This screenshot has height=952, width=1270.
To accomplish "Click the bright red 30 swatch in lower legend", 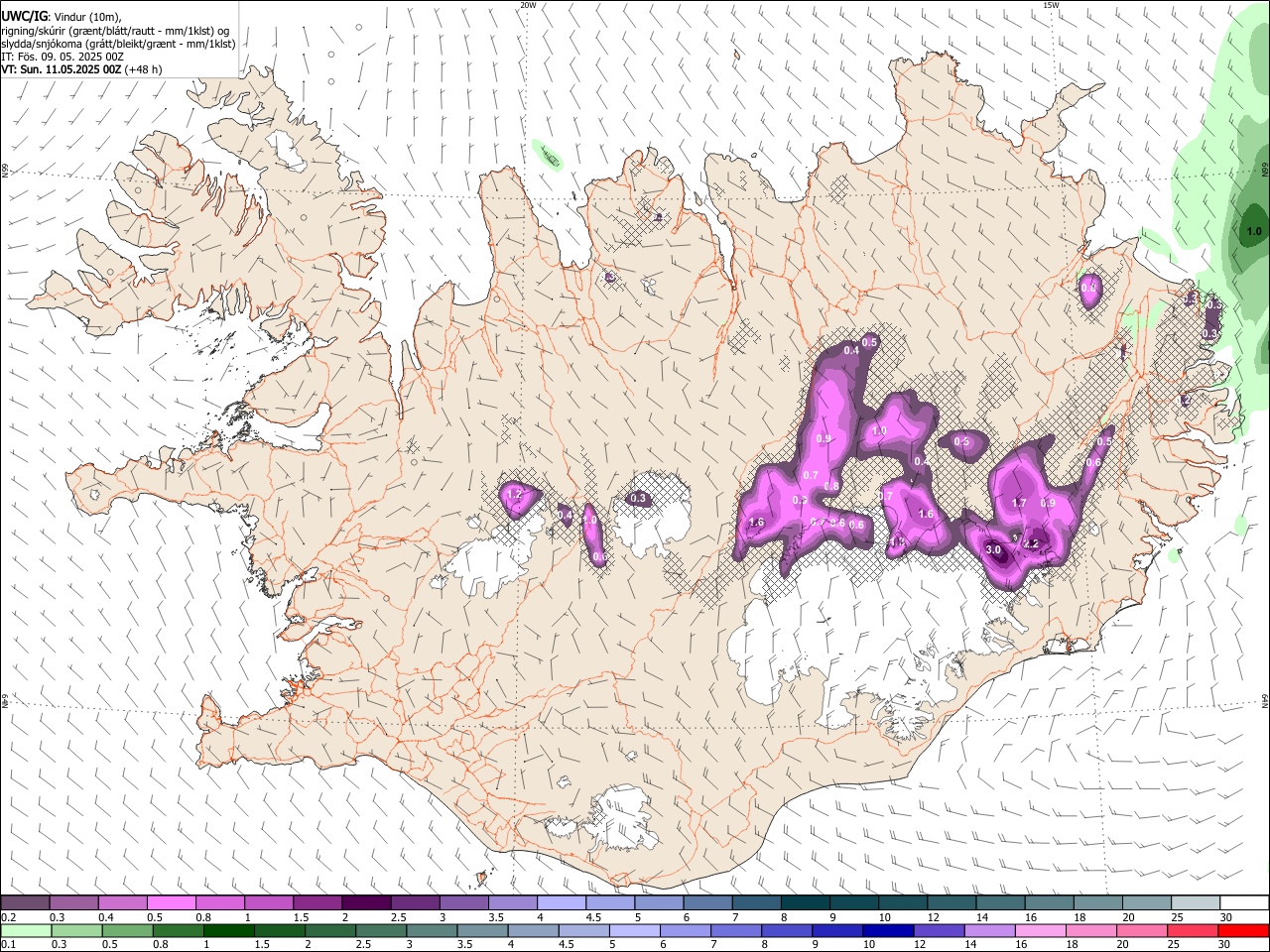I will point(1242,930).
